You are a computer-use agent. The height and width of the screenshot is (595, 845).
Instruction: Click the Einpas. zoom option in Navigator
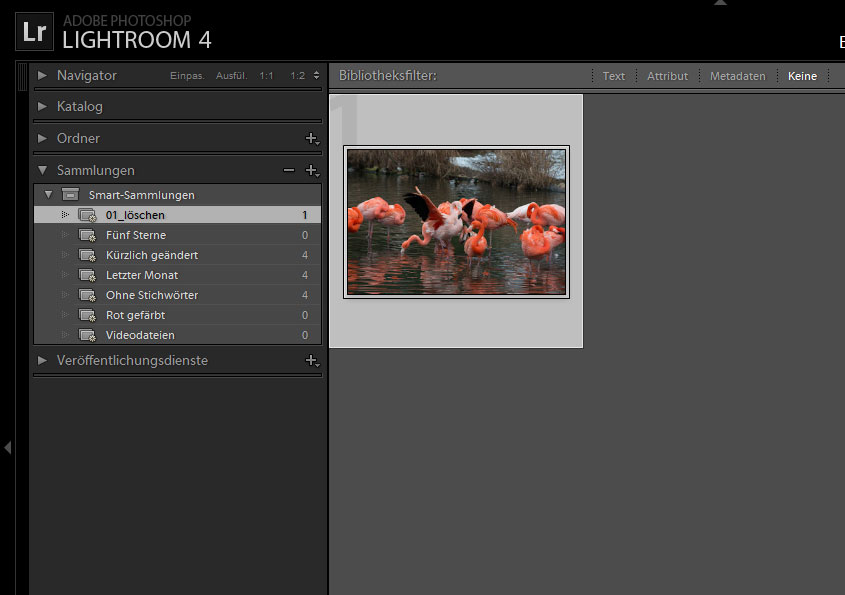(187, 76)
